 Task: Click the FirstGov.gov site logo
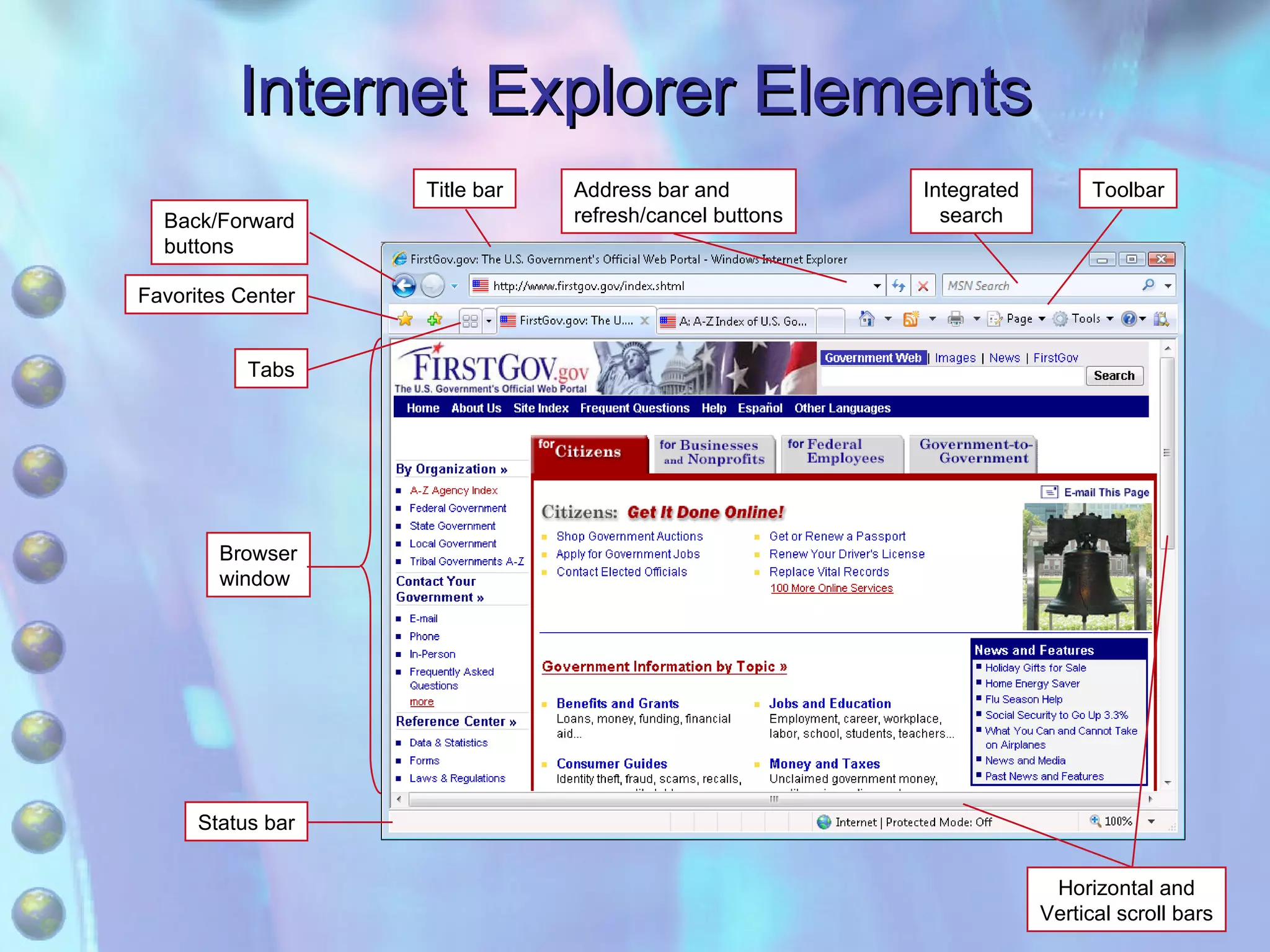click(492, 368)
